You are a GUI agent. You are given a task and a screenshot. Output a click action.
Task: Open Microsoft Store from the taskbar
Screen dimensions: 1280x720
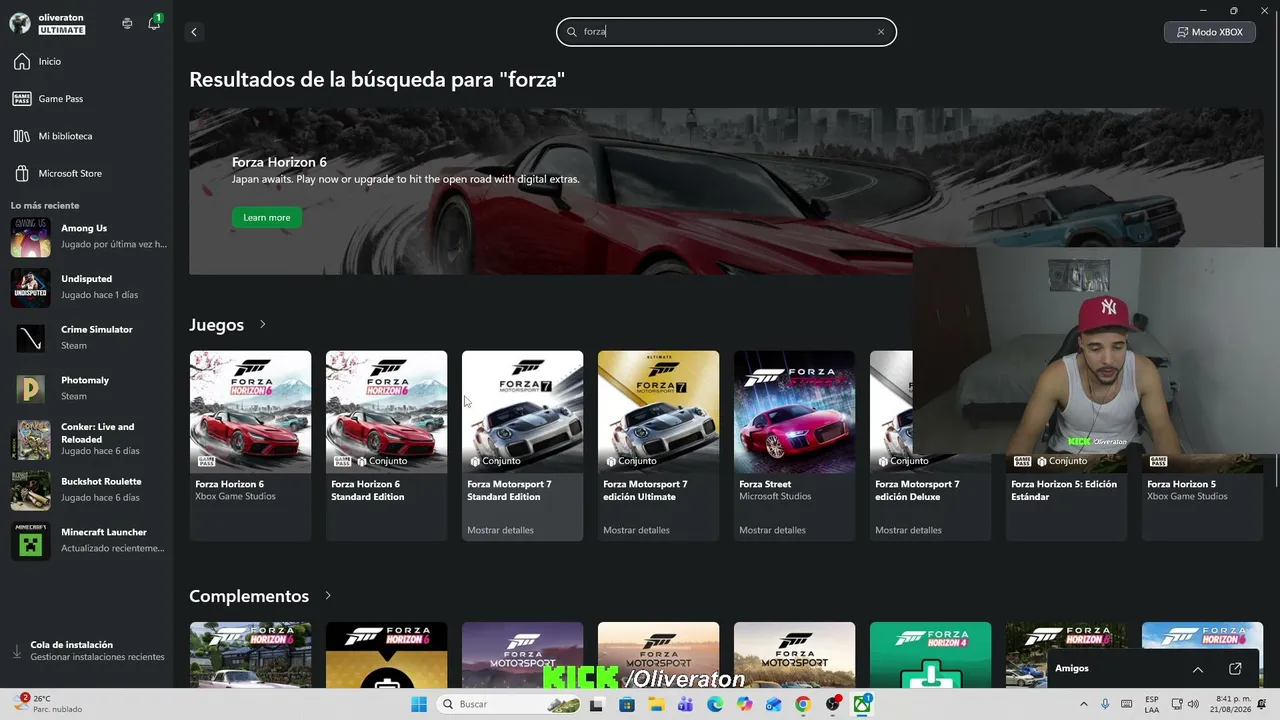(x=627, y=704)
